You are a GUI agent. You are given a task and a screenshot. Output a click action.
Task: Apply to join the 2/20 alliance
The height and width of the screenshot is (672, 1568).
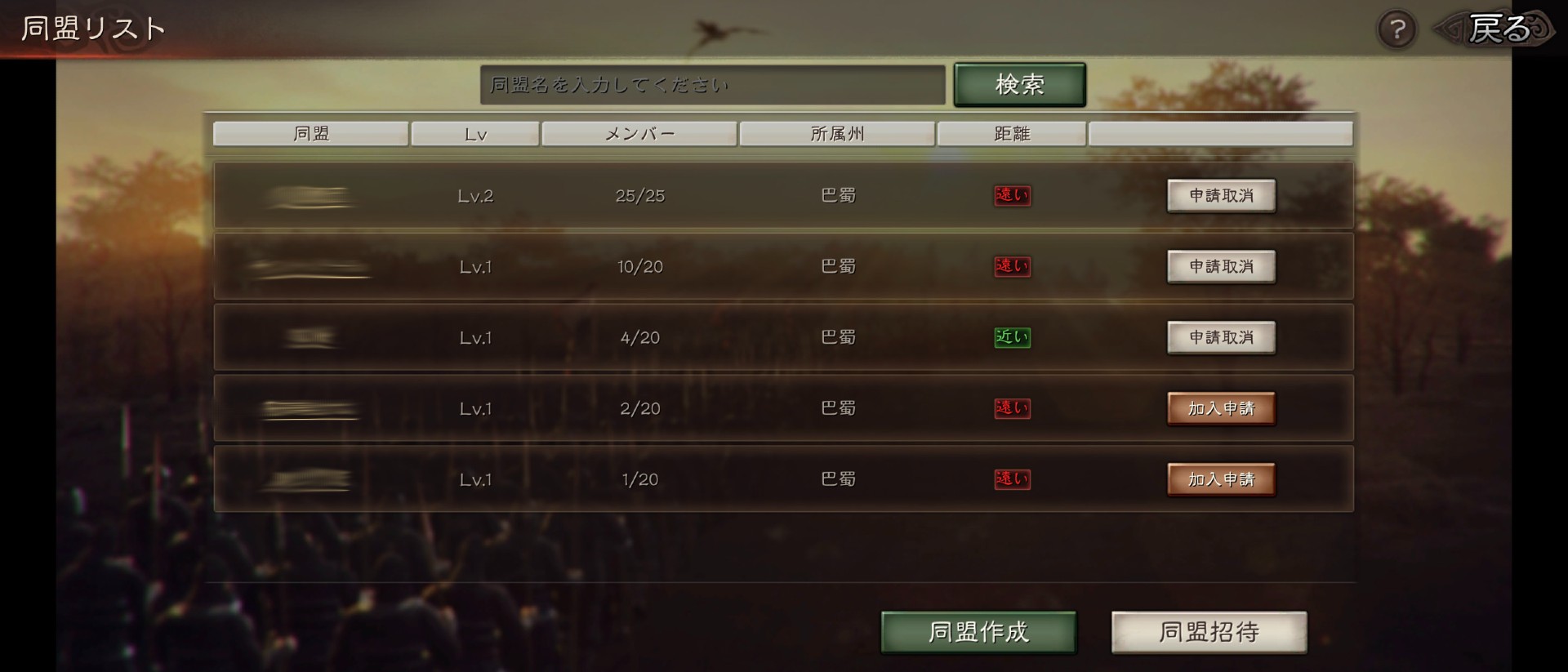coord(1221,409)
